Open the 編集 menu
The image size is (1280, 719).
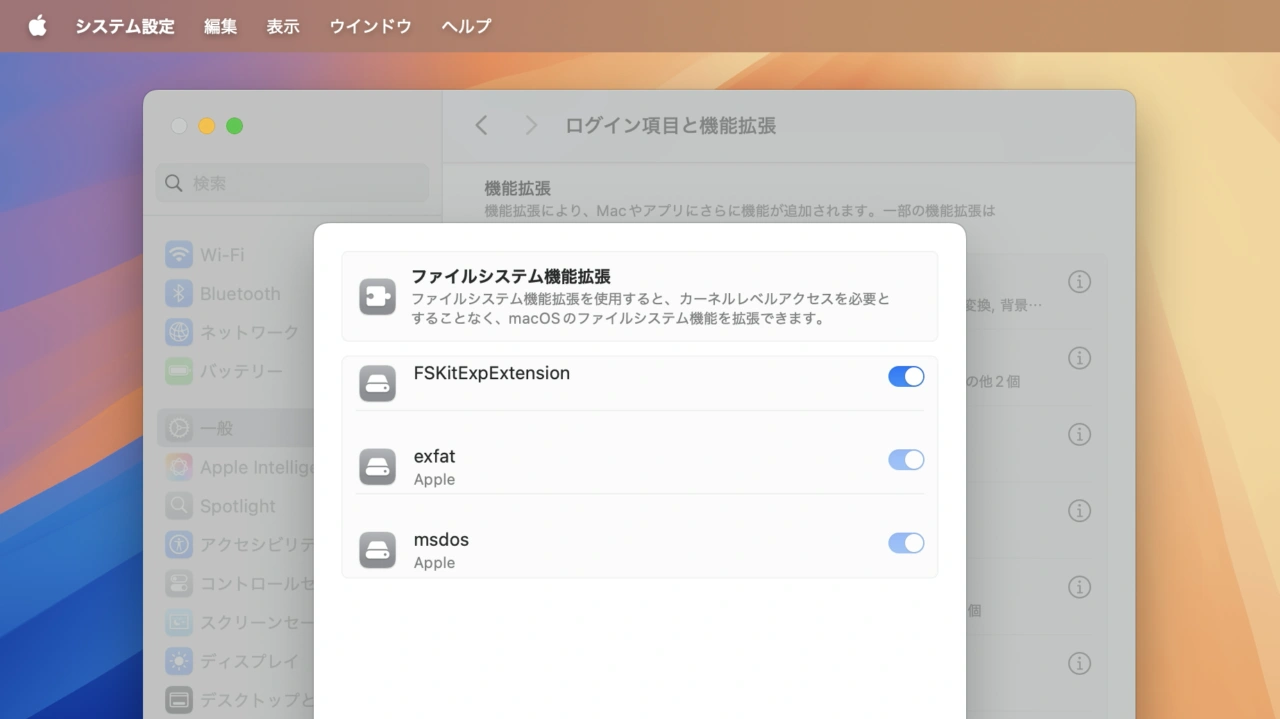(220, 26)
